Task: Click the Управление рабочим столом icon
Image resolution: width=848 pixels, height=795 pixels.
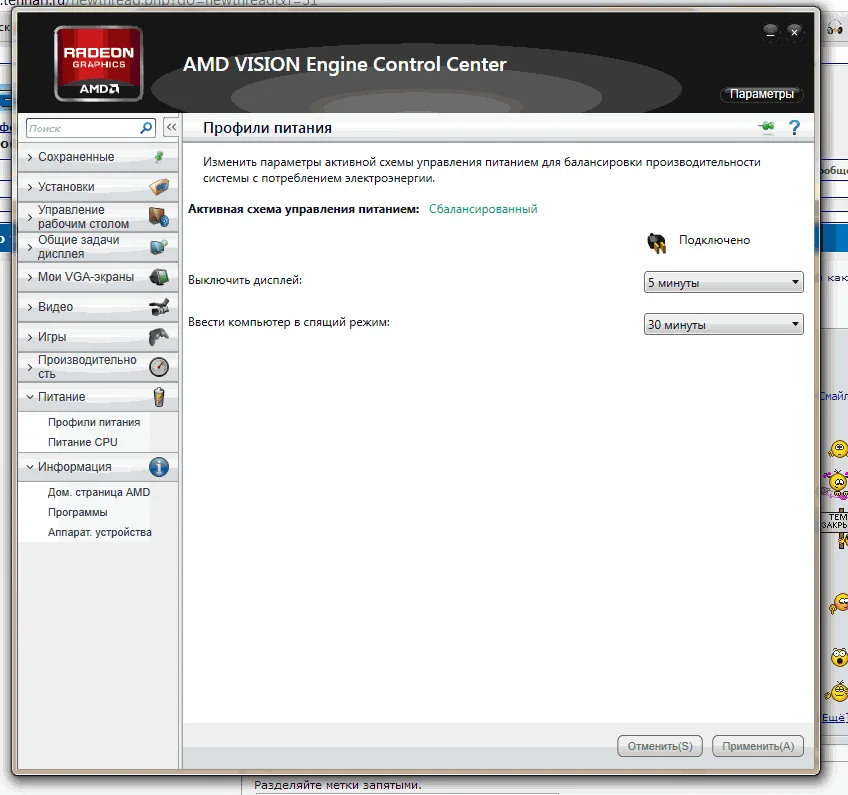Action: coord(159,217)
